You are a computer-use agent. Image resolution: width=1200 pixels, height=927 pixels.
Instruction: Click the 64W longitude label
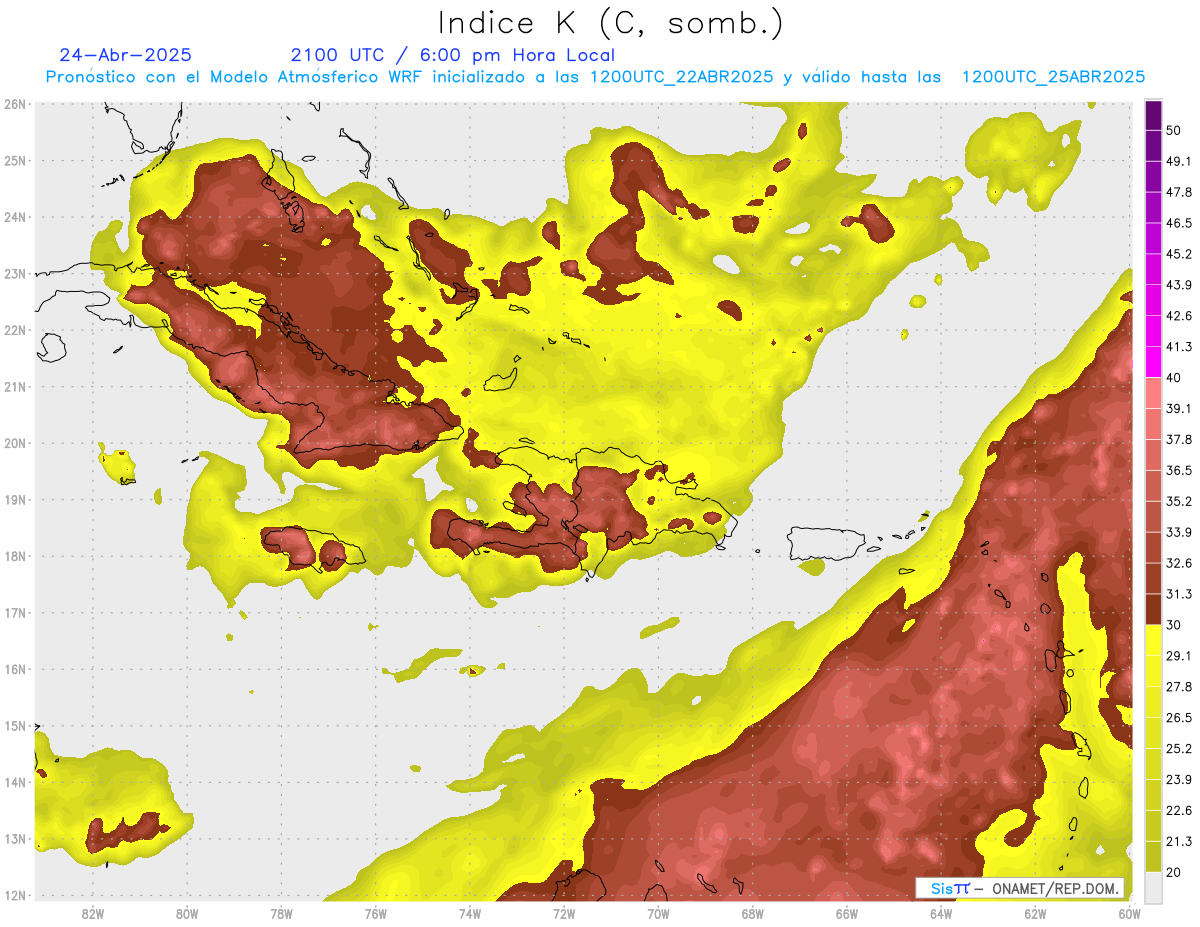(941, 914)
